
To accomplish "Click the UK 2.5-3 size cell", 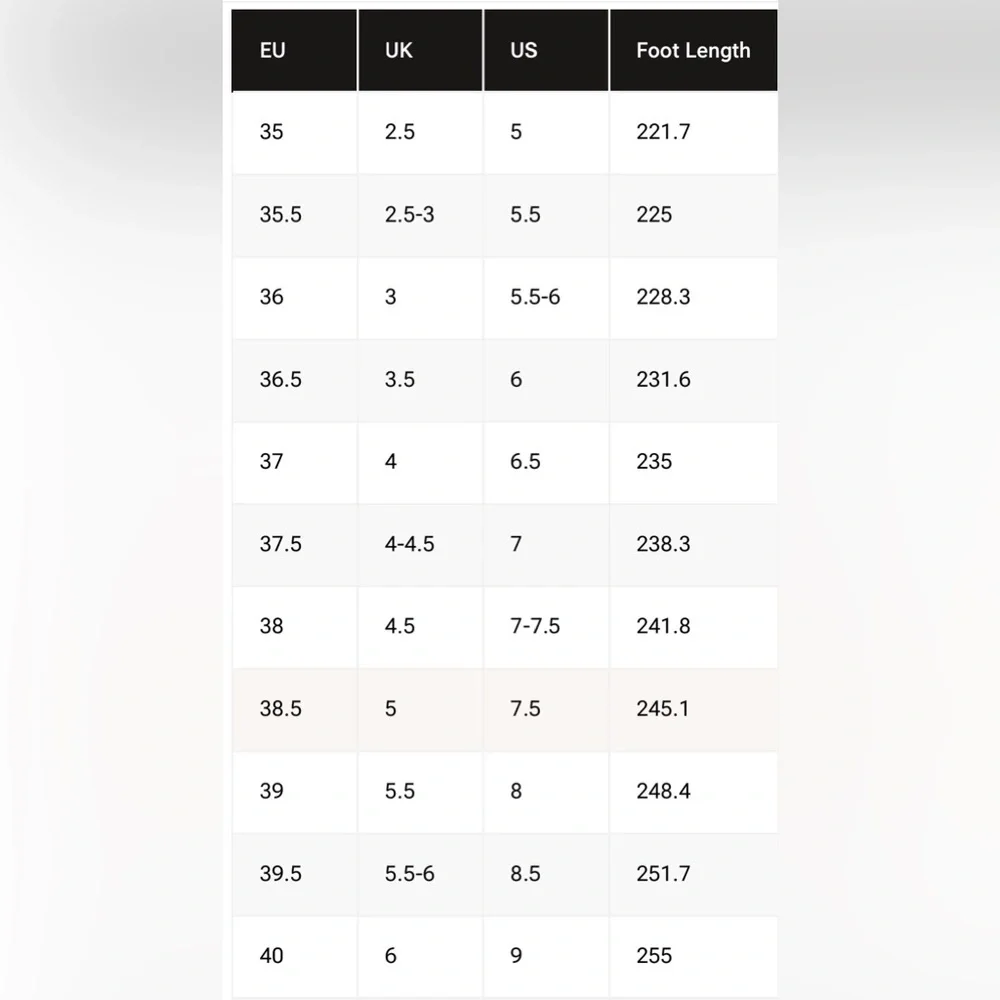I will pos(420,215).
